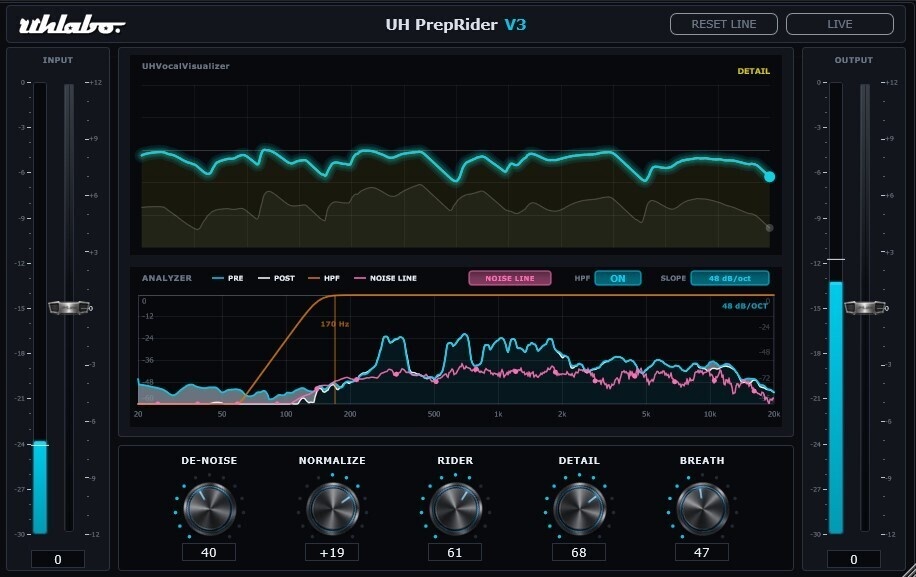This screenshot has width=916, height=577.
Task: Click the uhlabo logo
Action: click(72, 25)
